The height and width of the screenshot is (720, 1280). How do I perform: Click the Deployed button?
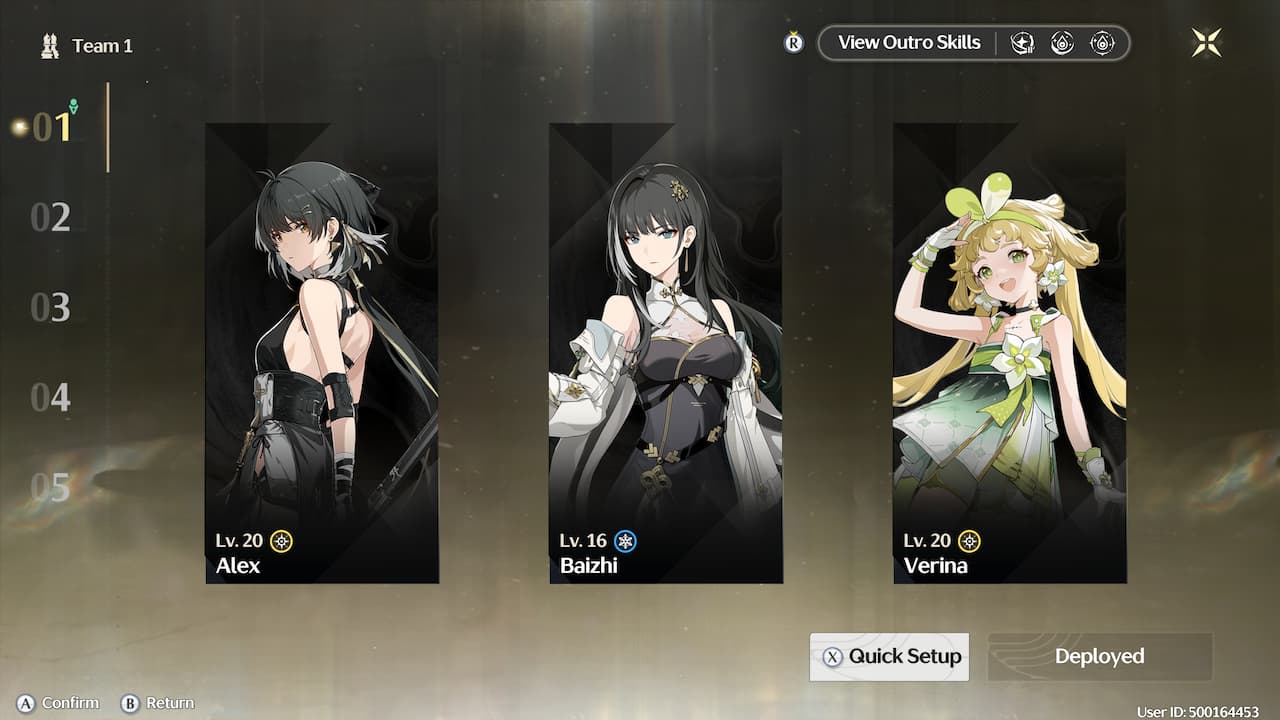point(1100,657)
